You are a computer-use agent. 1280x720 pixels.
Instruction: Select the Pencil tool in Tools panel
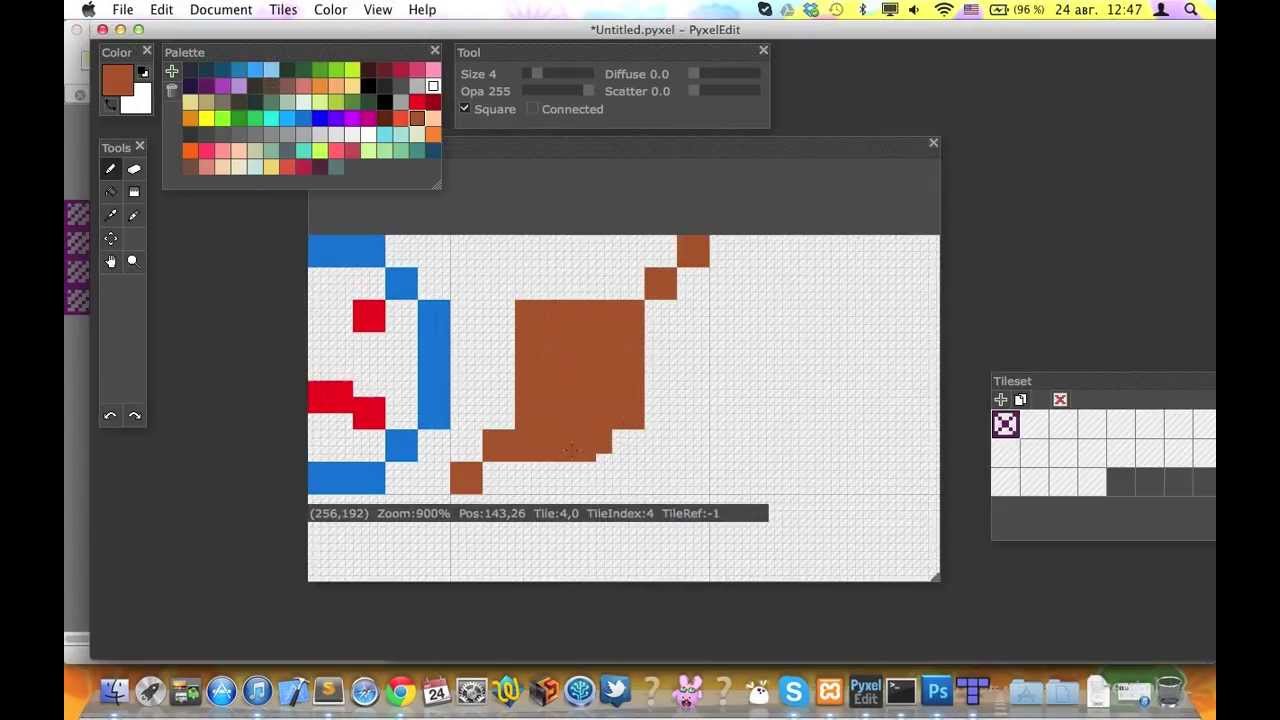click(x=111, y=169)
